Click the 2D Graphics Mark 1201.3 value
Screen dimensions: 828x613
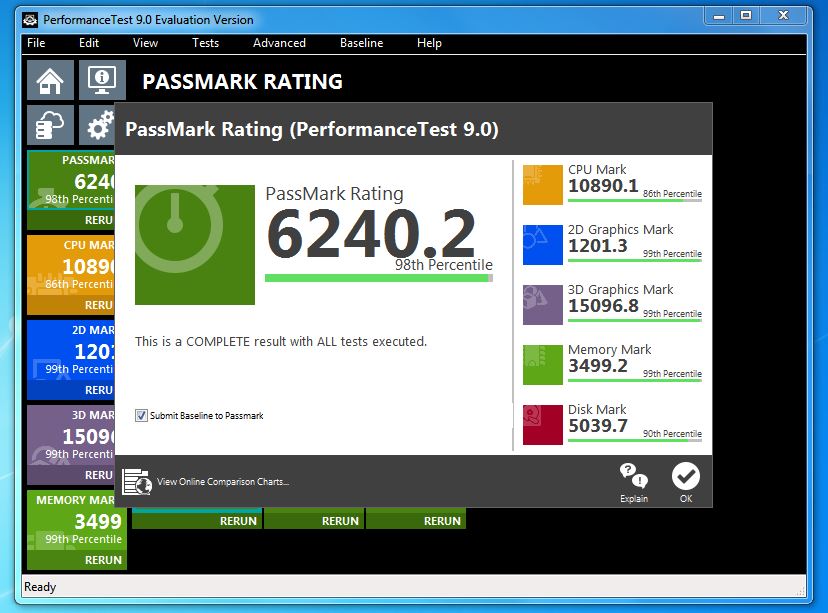point(598,246)
